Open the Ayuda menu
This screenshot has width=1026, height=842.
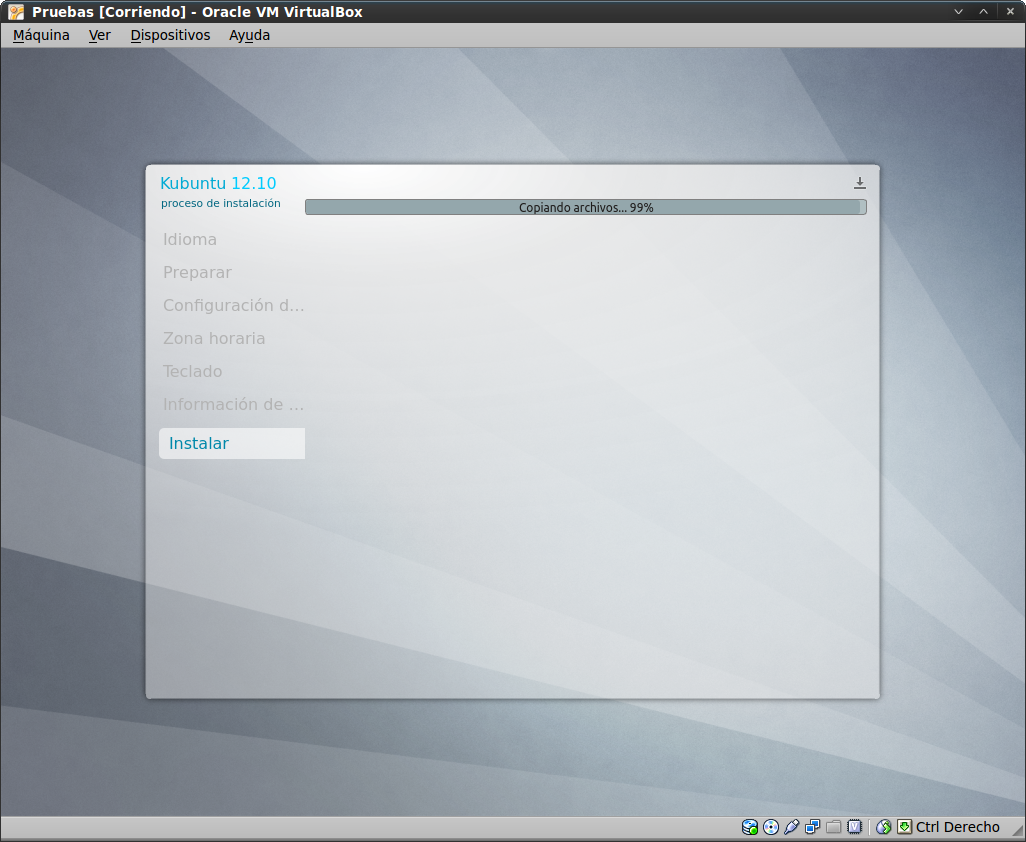249,35
